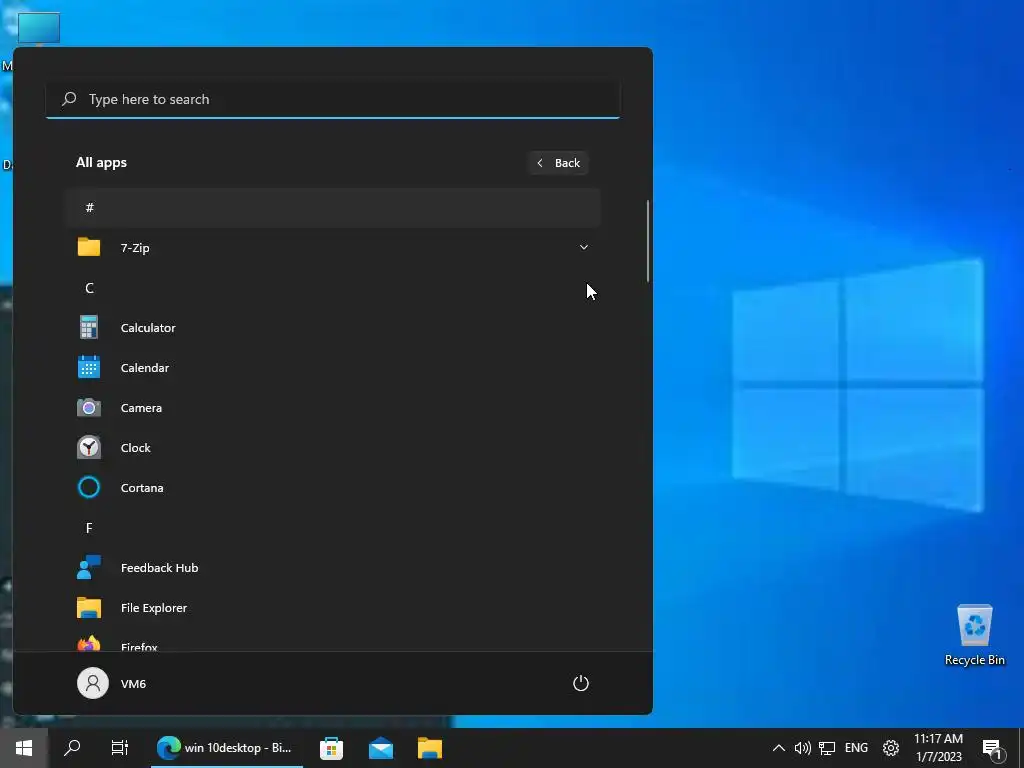
Task: Open File Explorer from the taskbar
Action: pyautogui.click(x=430, y=748)
